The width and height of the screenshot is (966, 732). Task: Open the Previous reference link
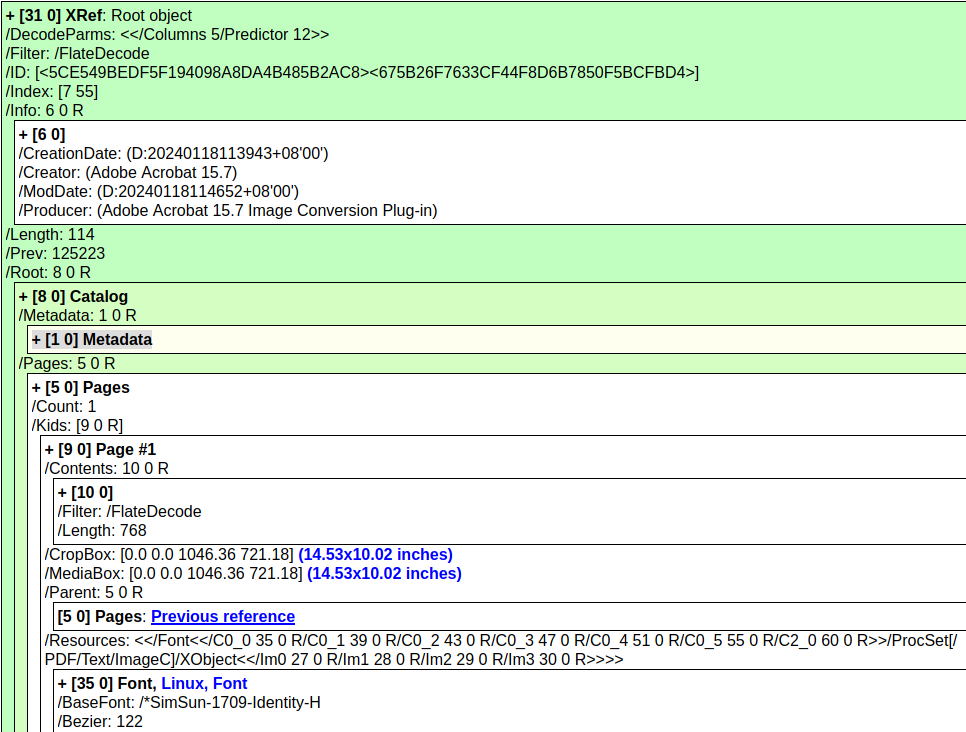coord(222,617)
